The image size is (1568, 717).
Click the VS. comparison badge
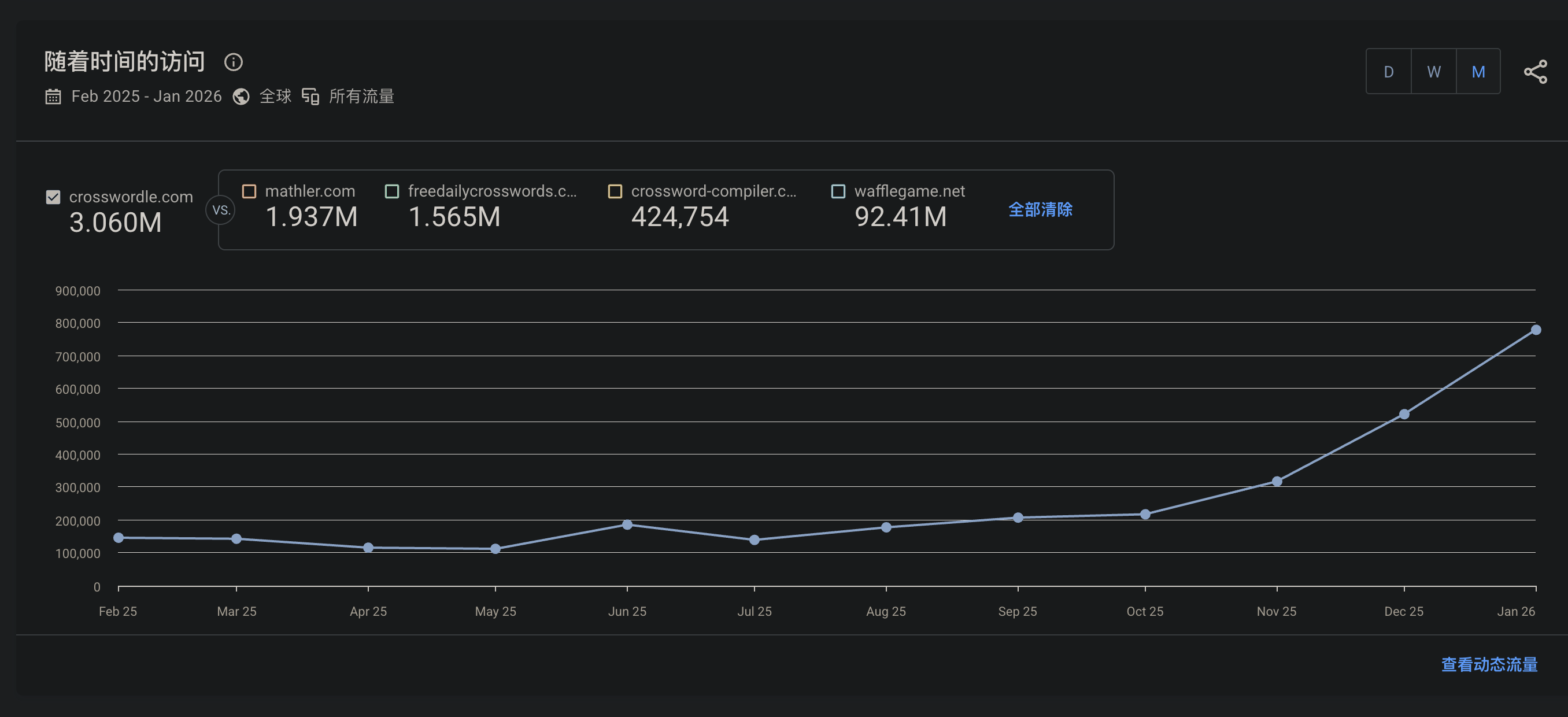point(220,210)
